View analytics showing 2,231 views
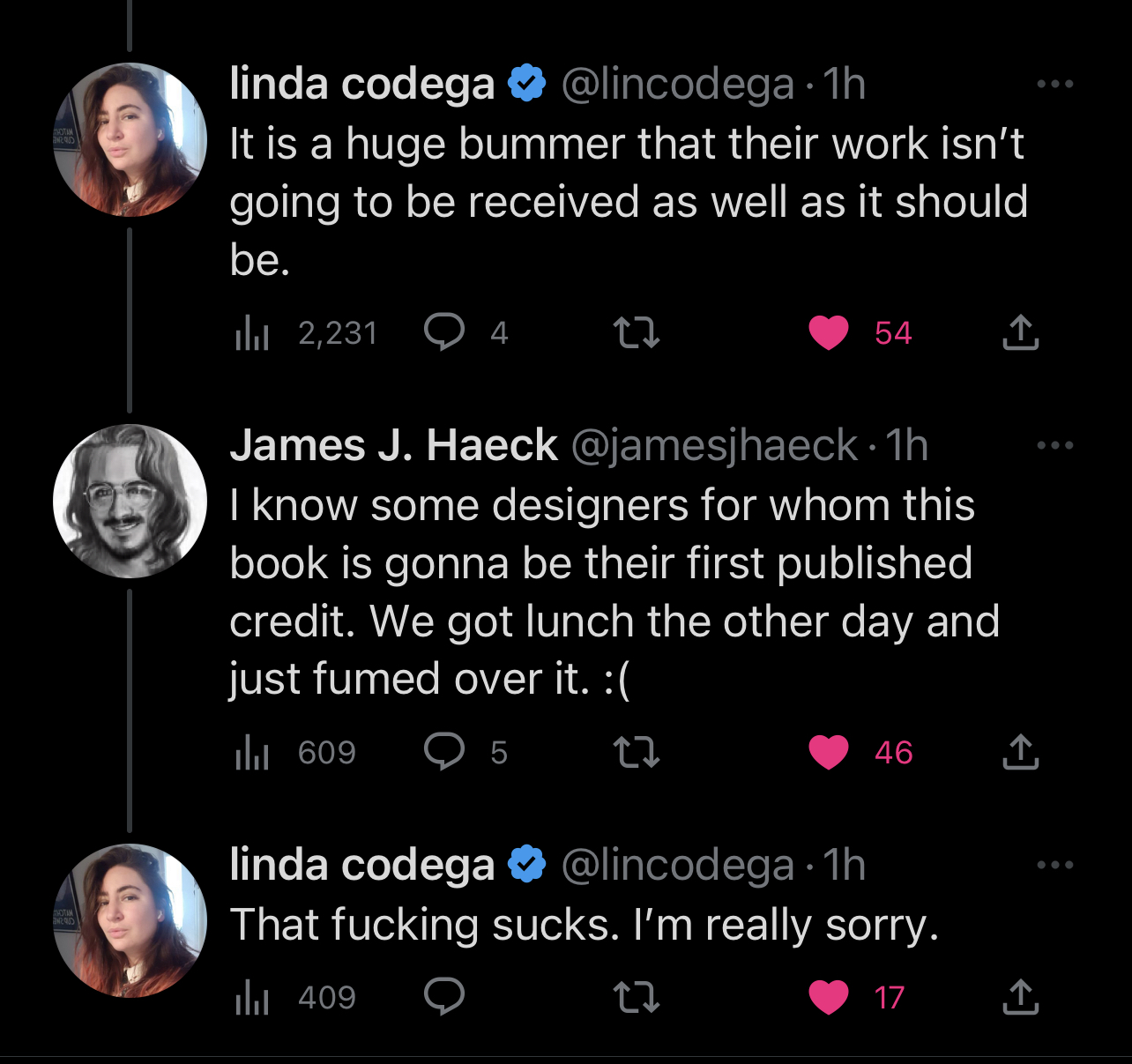 click(252, 333)
